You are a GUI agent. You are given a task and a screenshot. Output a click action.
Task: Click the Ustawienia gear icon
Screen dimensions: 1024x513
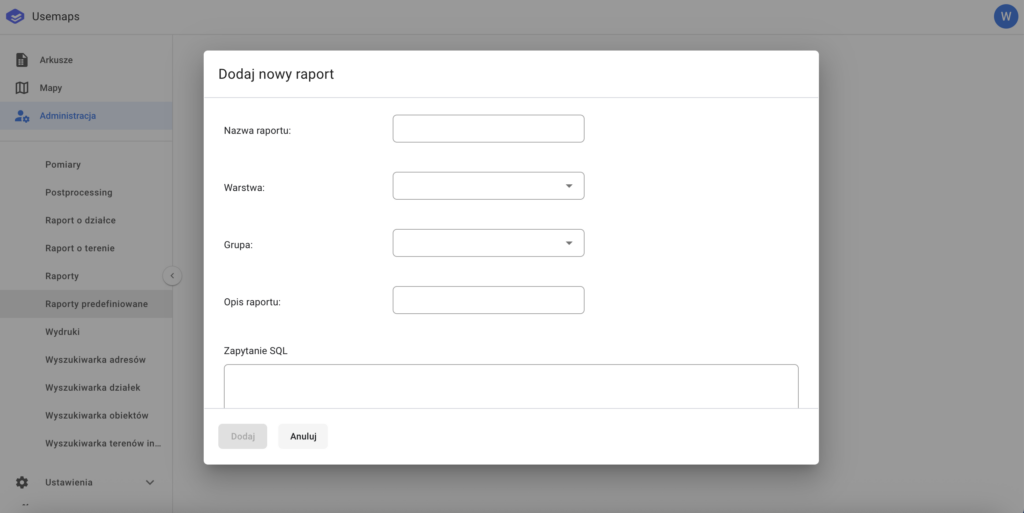[x=22, y=482]
